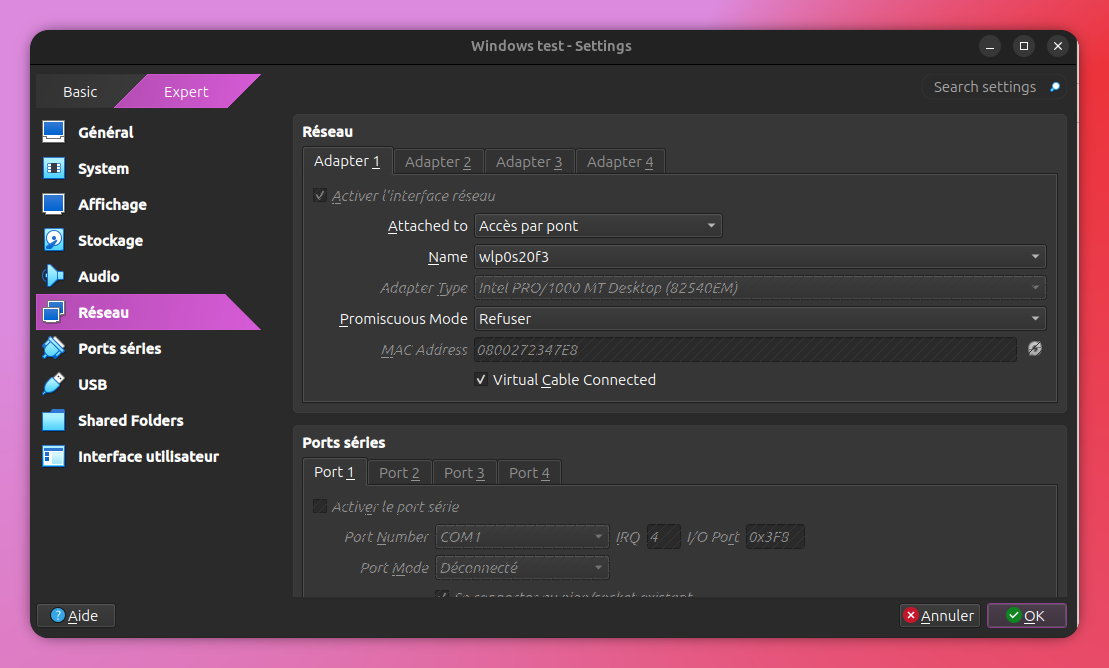
Task: Open the Promiscuous Mode dropdown
Action: (760, 319)
